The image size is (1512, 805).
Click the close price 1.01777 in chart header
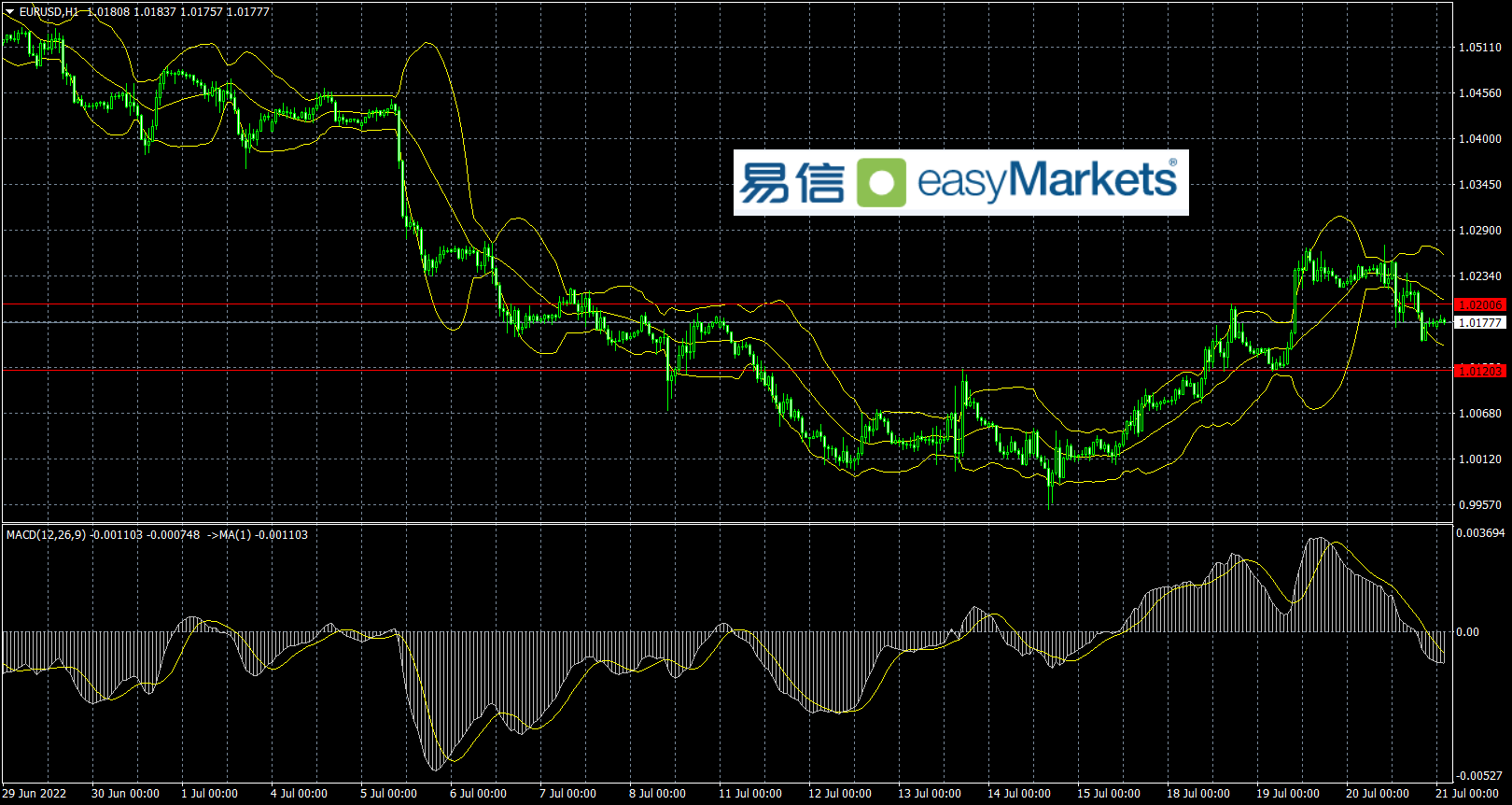(248, 12)
